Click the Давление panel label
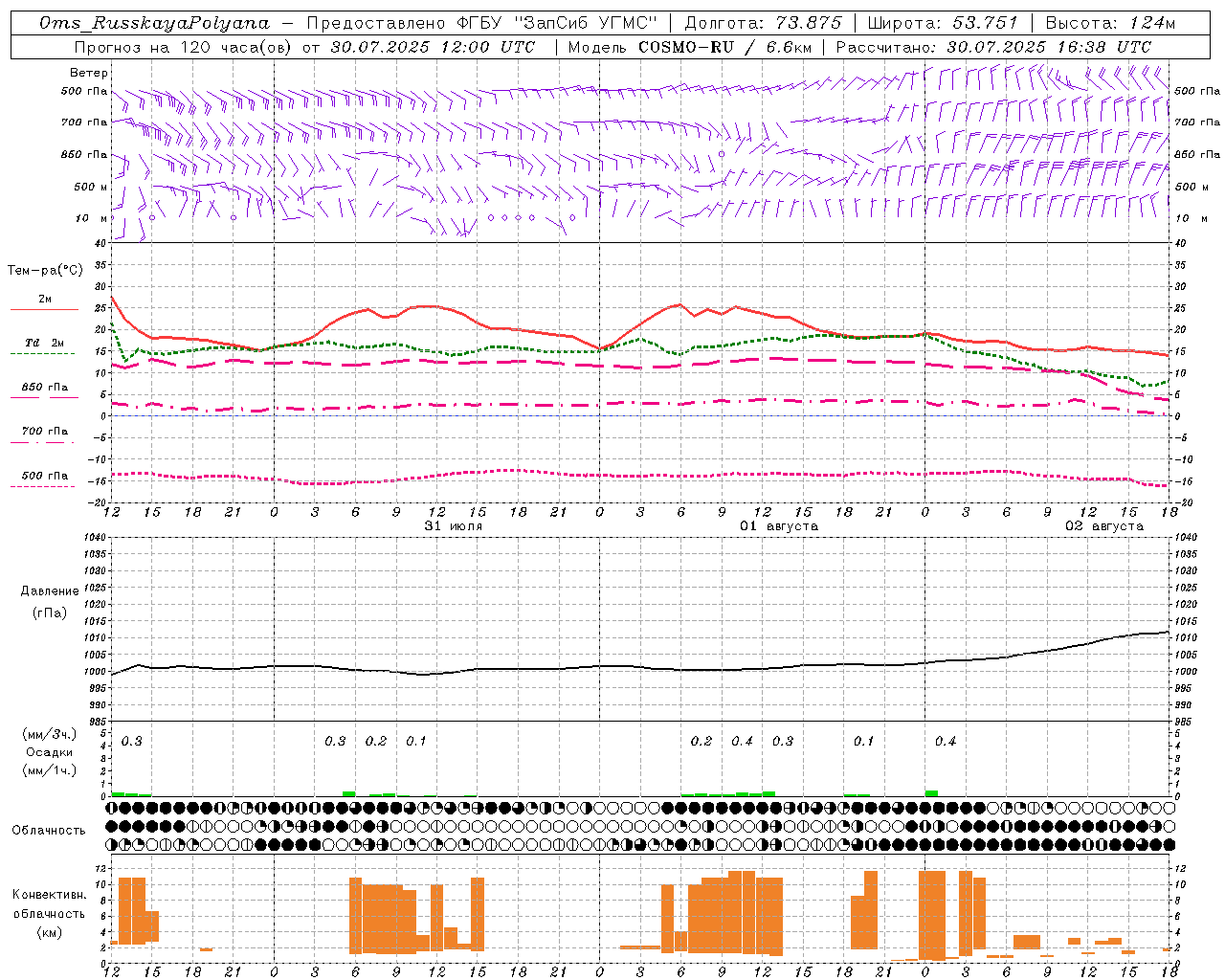1225x980 pixels. point(50,591)
